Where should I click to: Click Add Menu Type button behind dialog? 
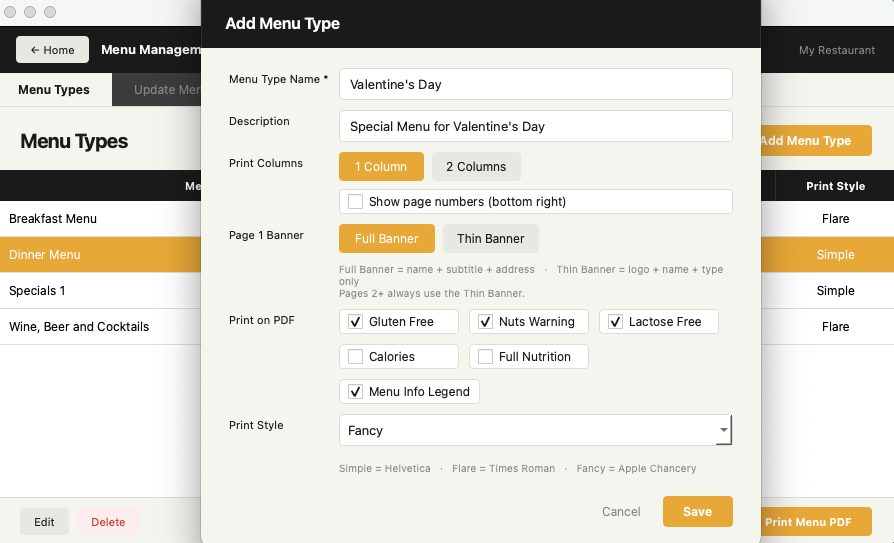click(x=816, y=140)
